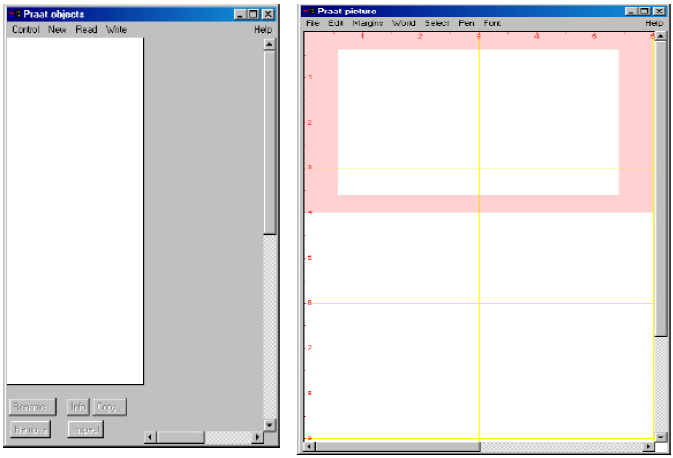Open the Pen menu in Praat picture
This screenshot has height=458, width=673.
click(x=466, y=22)
